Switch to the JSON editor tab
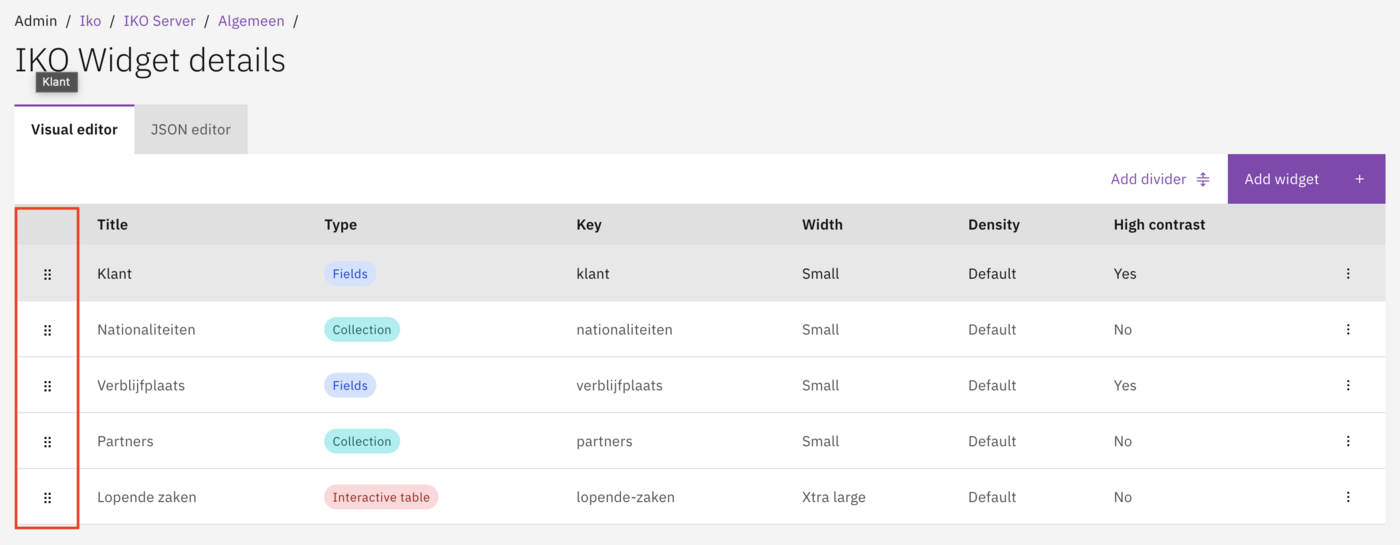This screenshot has width=1400, height=545. pyautogui.click(x=191, y=130)
